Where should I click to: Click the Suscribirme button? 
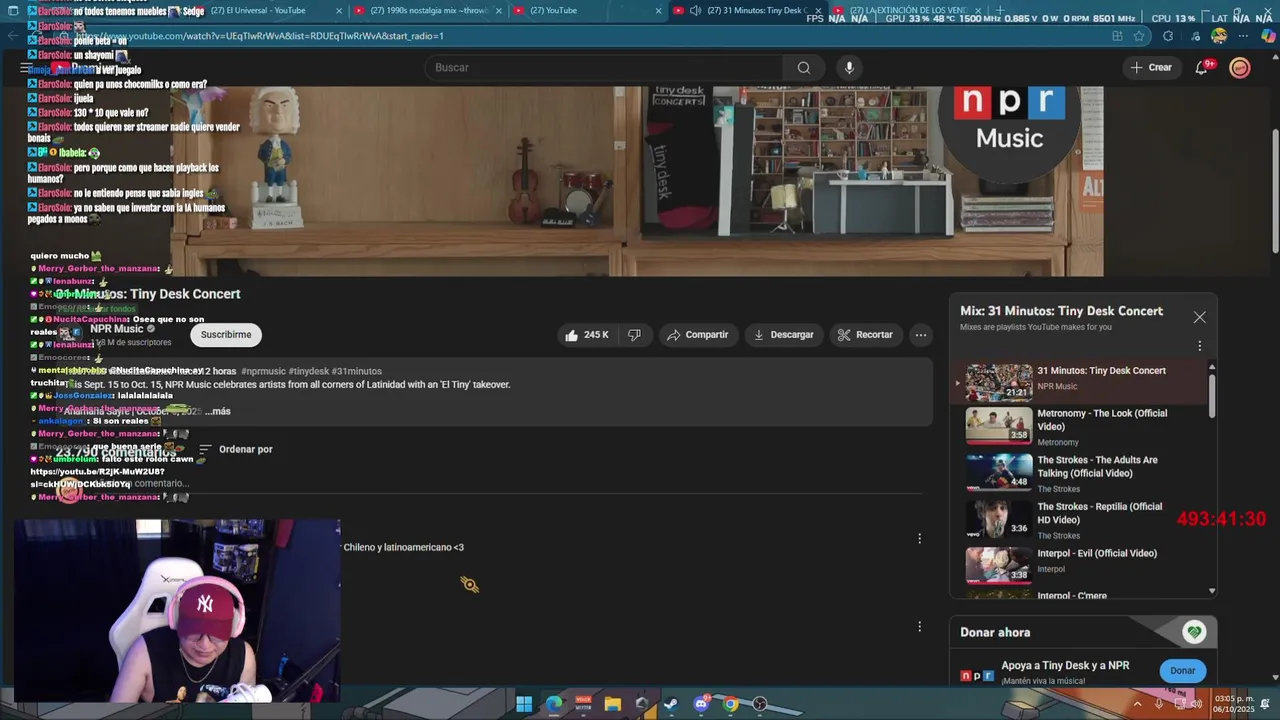click(226, 335)
